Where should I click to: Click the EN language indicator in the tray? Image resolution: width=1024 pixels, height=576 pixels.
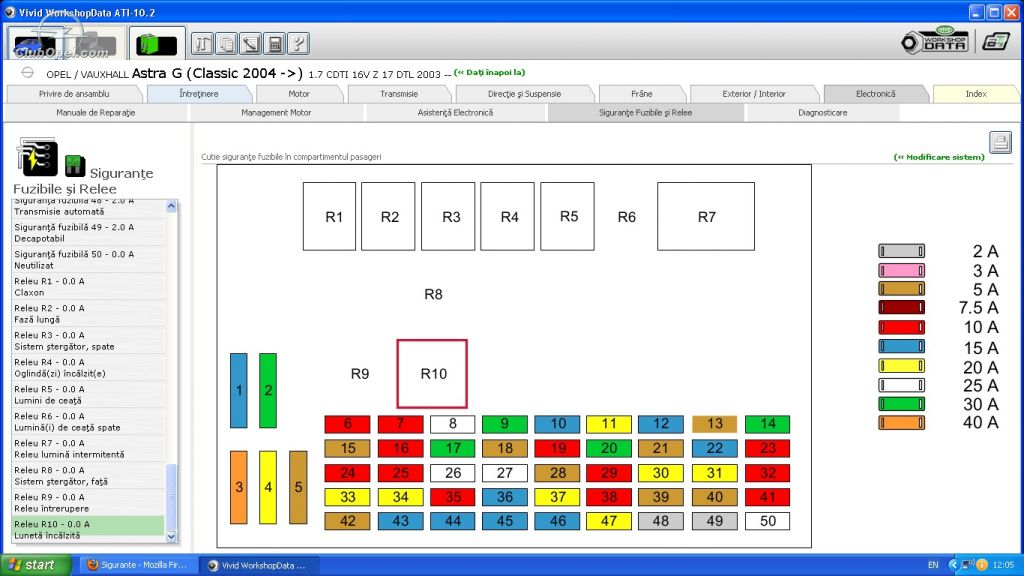pyautogui.click(x=933, y=565)
